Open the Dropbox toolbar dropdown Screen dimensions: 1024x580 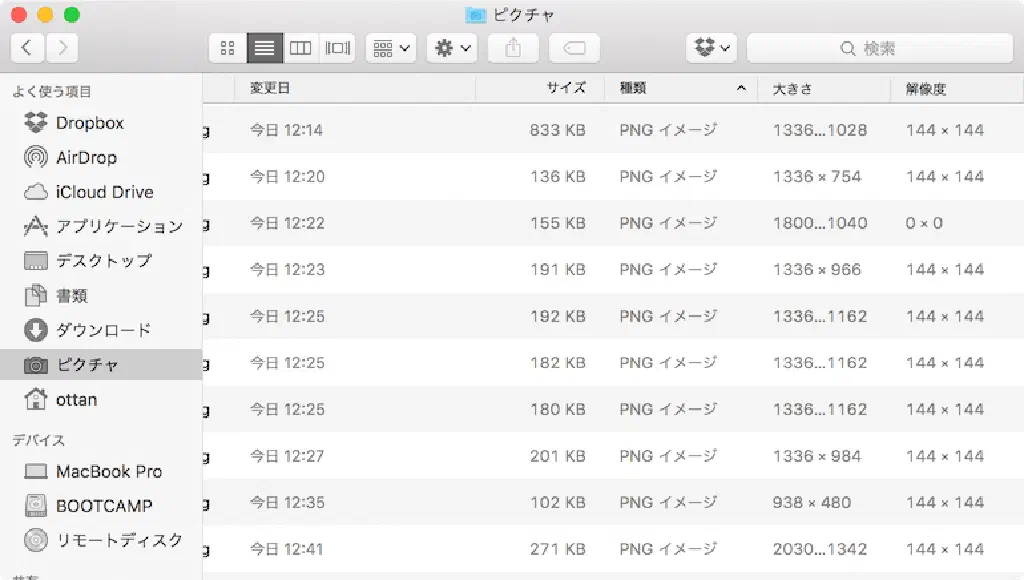click(711, 48)
